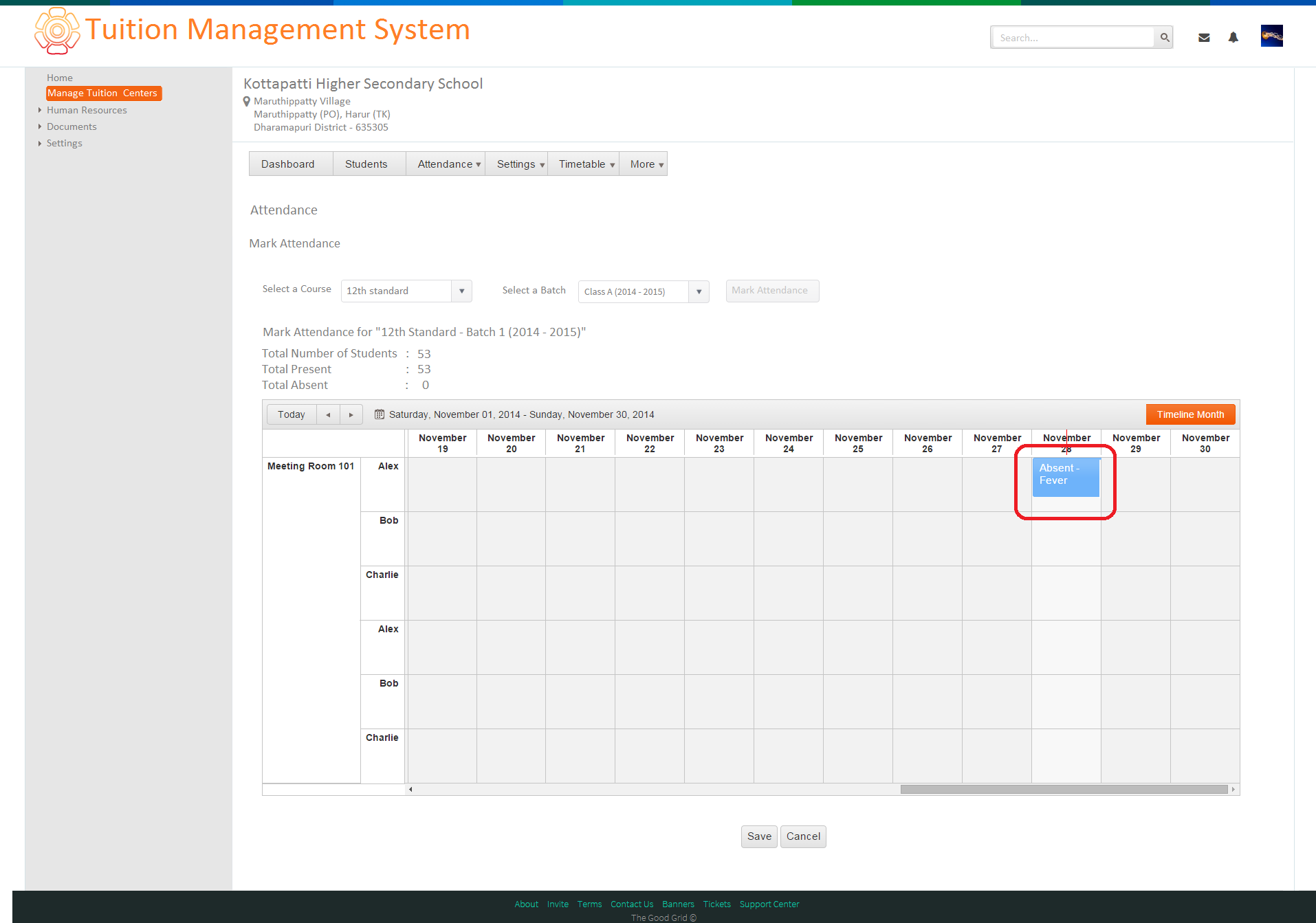Open the Students tab

[369, 164]
